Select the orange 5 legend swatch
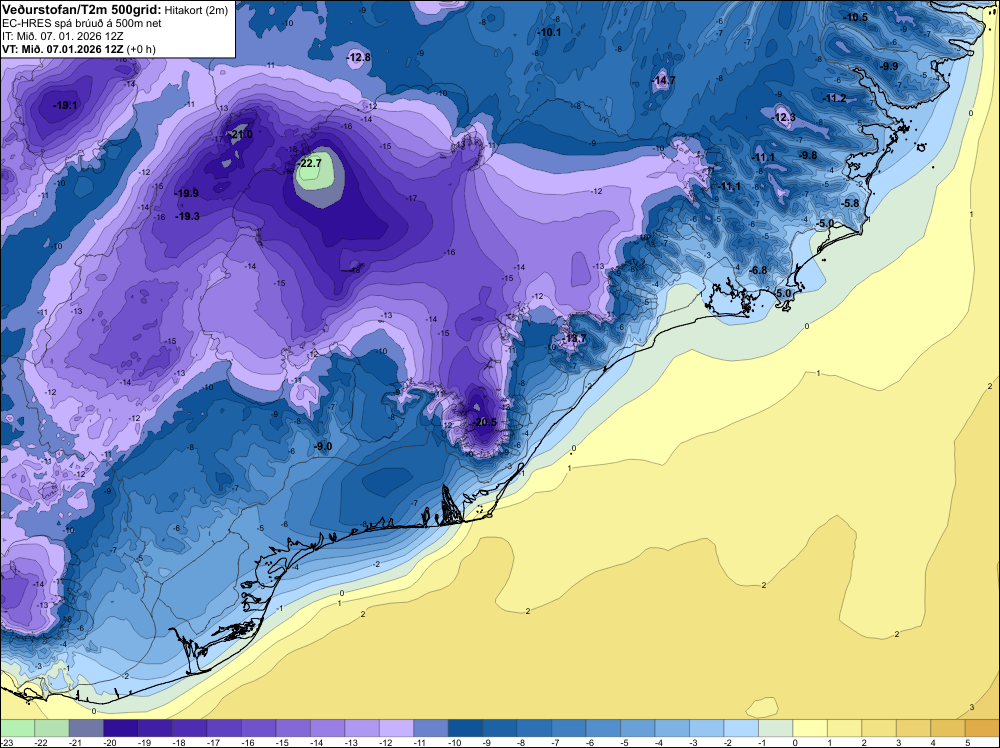 [982, 728]
